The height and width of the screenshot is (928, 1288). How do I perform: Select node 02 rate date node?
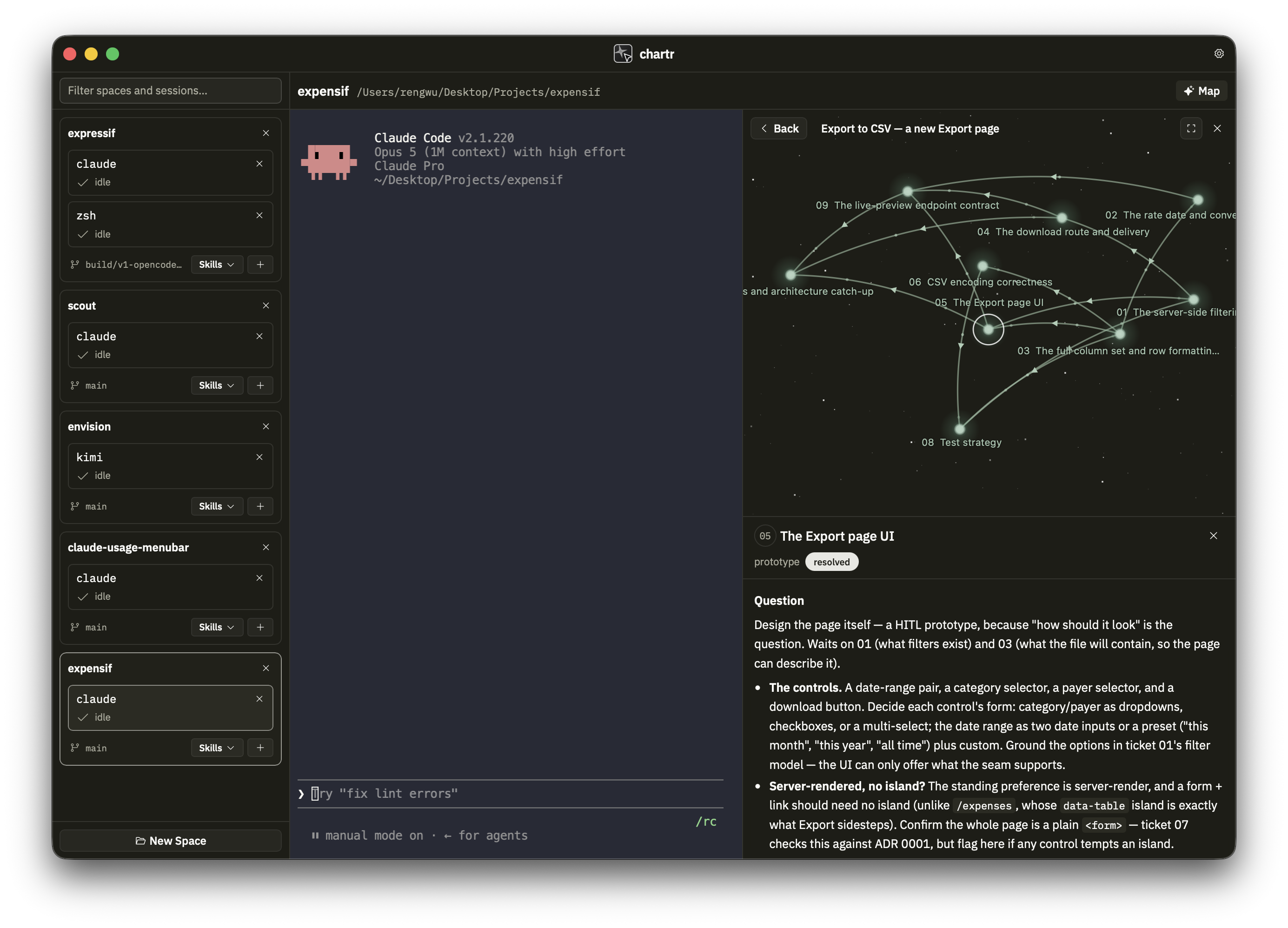(x=1198, y=200)
